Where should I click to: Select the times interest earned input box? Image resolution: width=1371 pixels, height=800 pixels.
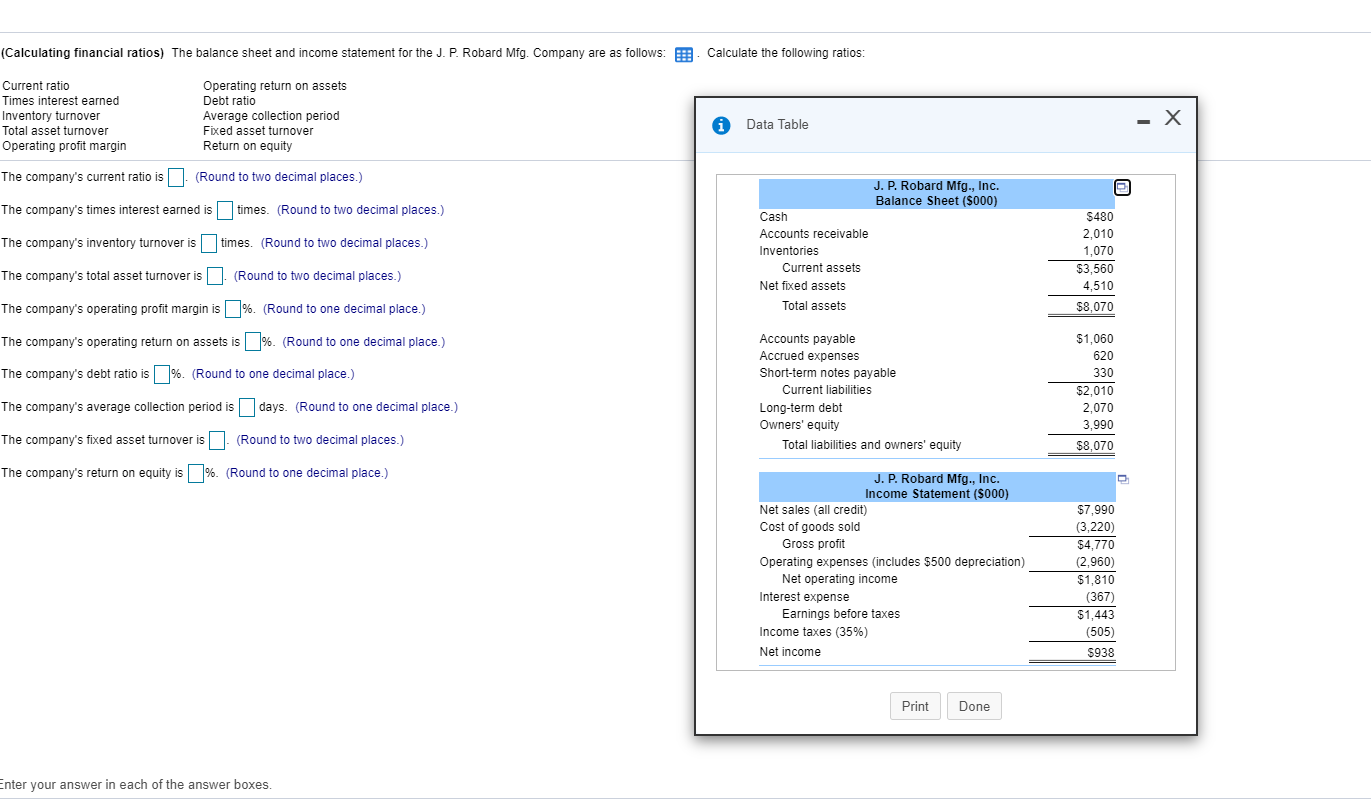224,210
